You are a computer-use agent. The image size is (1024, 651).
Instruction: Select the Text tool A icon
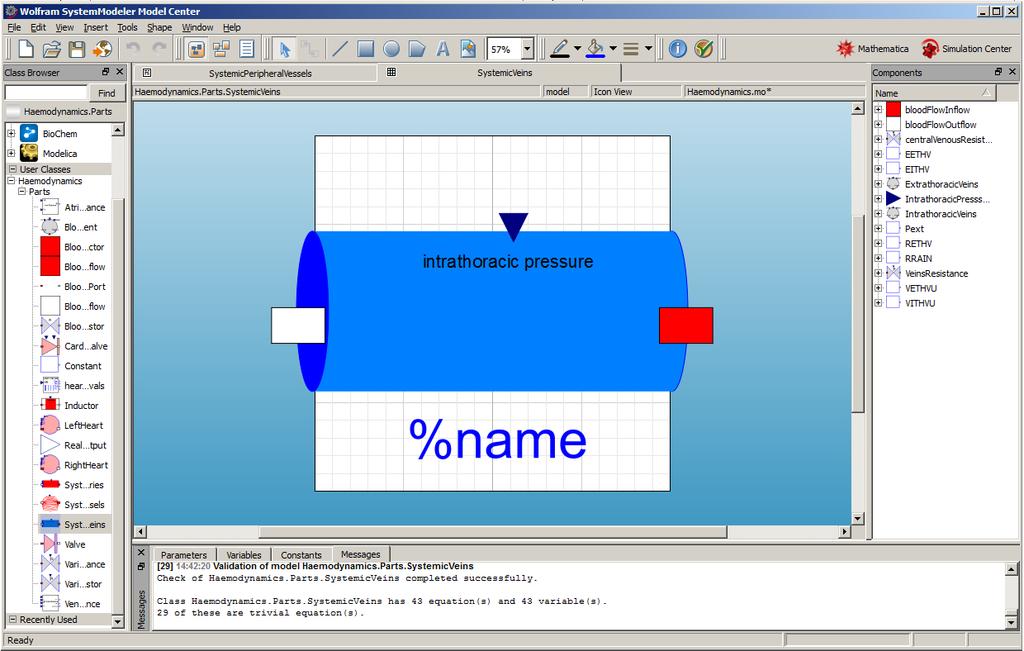tap(443, 49)
